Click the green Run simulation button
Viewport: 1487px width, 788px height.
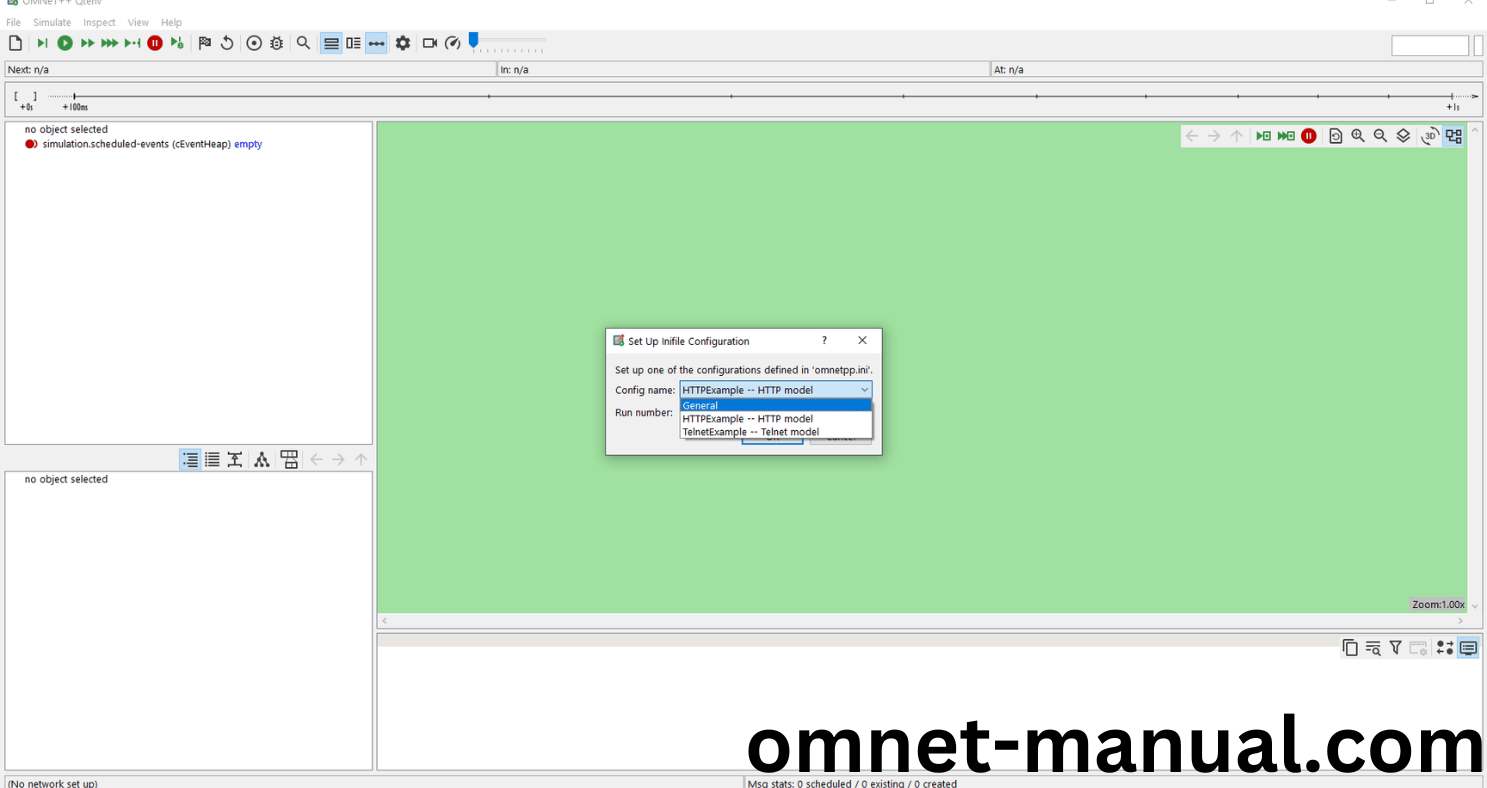65,43
